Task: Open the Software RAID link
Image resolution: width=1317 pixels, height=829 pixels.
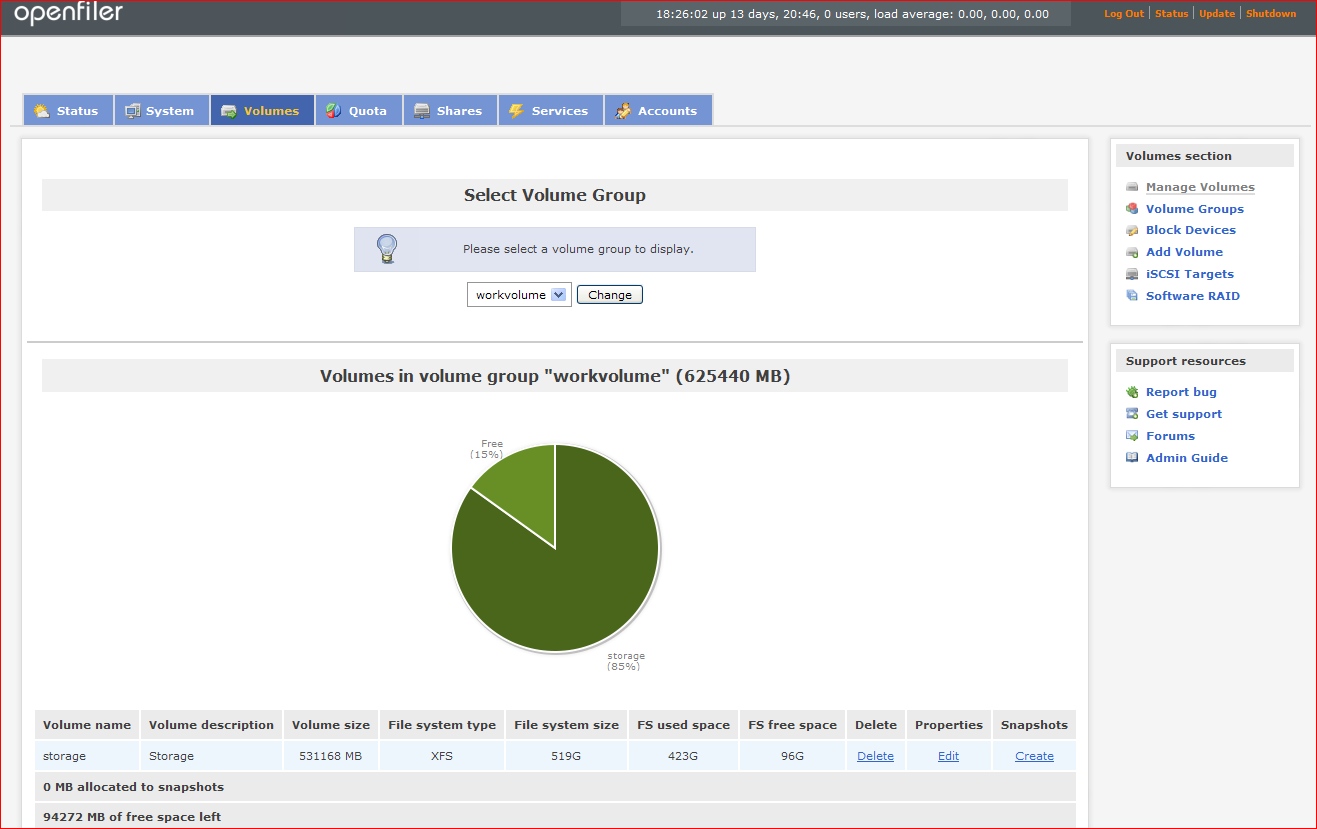Action: tap(1193, 296)
